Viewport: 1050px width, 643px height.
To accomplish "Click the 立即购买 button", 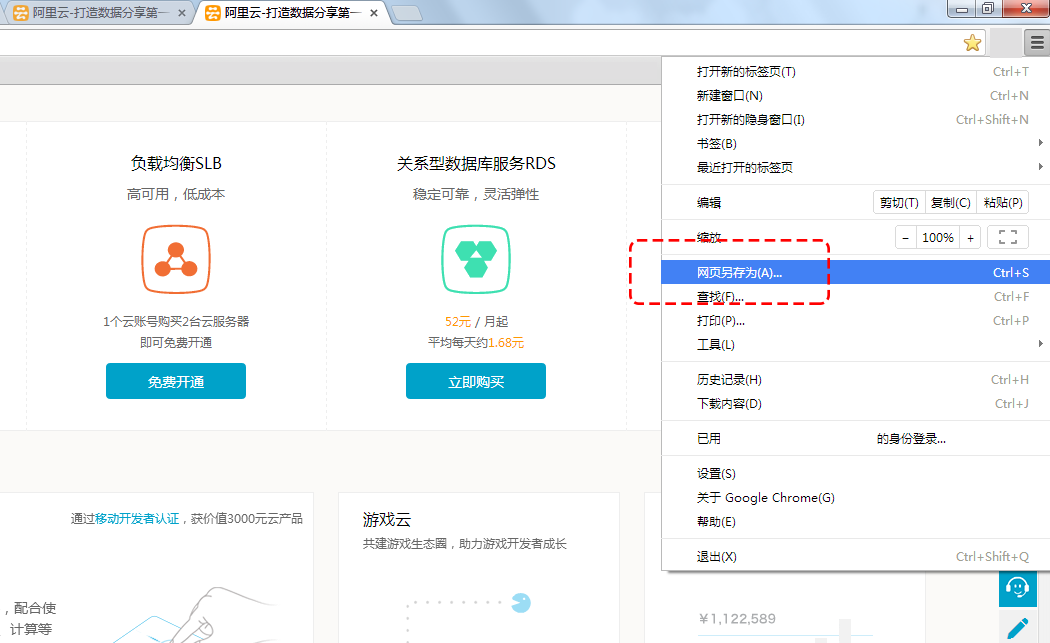I will [476, 381].
